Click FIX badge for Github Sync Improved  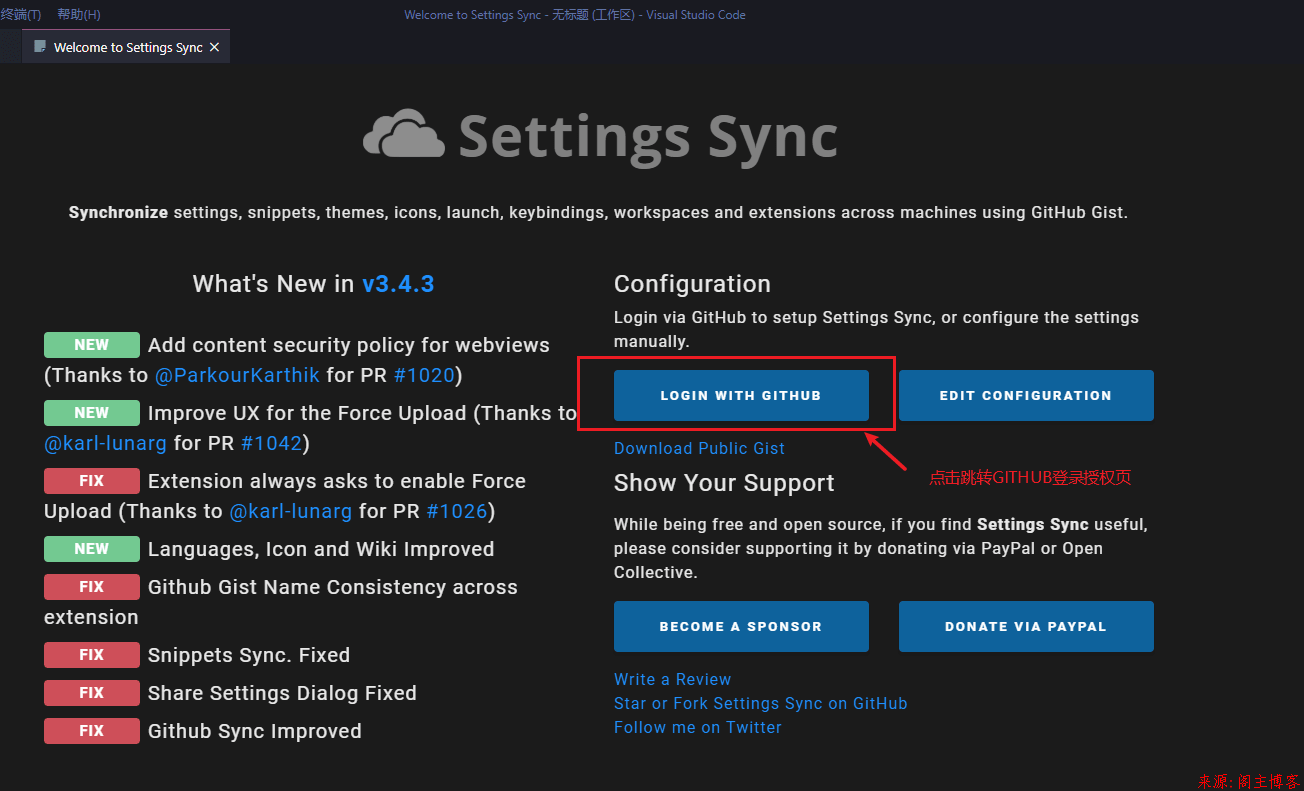tap(91, 731)
